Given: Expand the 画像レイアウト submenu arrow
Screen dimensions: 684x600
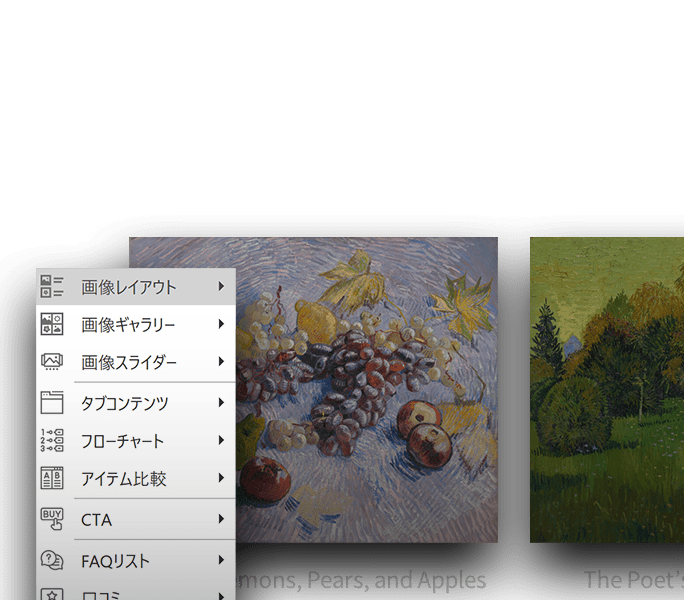Looking at the screenshot, I should click(222, 286).
